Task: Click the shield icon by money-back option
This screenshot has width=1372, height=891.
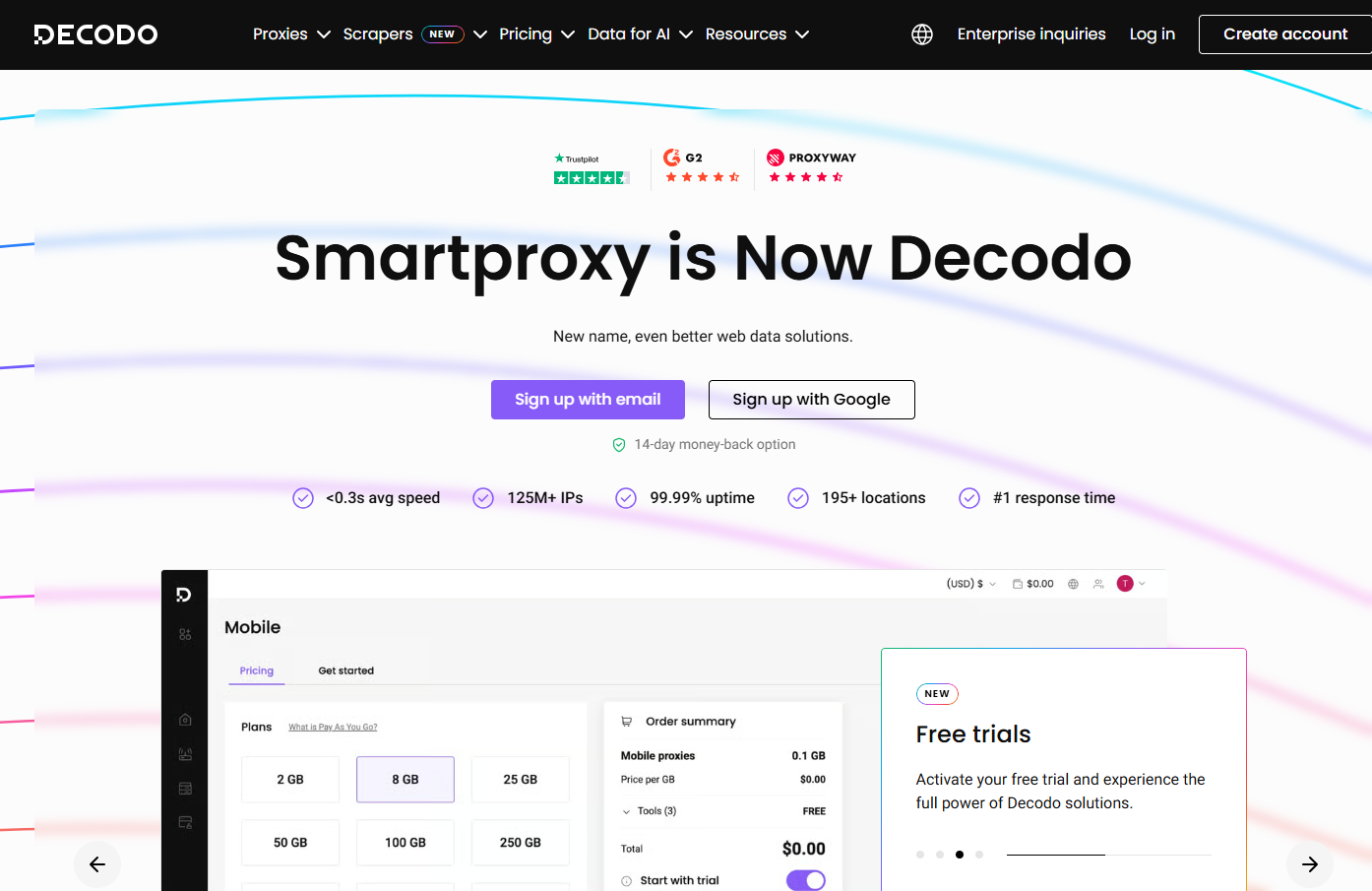Action: 619,445
